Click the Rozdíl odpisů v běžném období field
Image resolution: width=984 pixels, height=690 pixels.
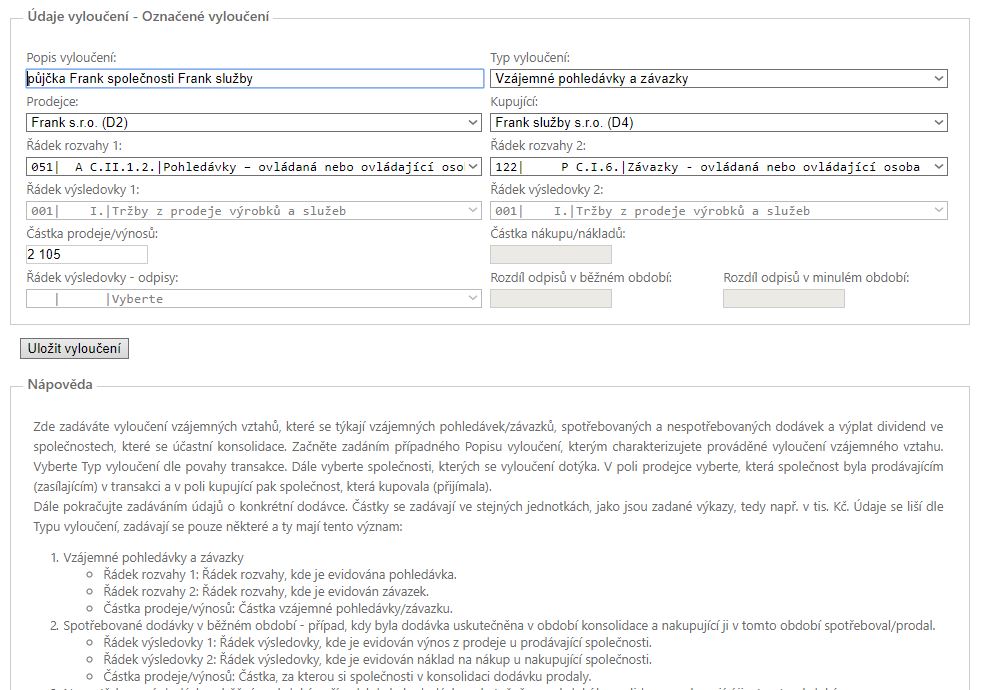[550, 299]
